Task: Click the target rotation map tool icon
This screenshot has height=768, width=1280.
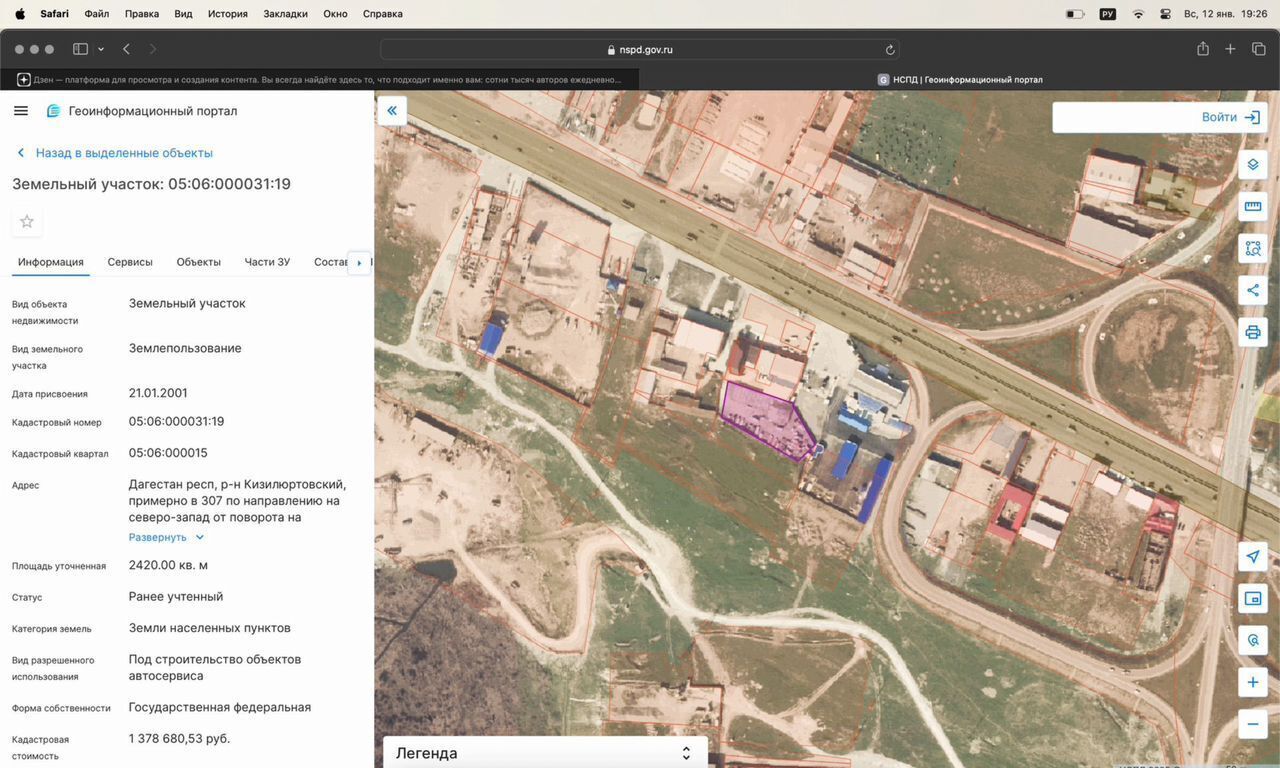Action: 1253,640
